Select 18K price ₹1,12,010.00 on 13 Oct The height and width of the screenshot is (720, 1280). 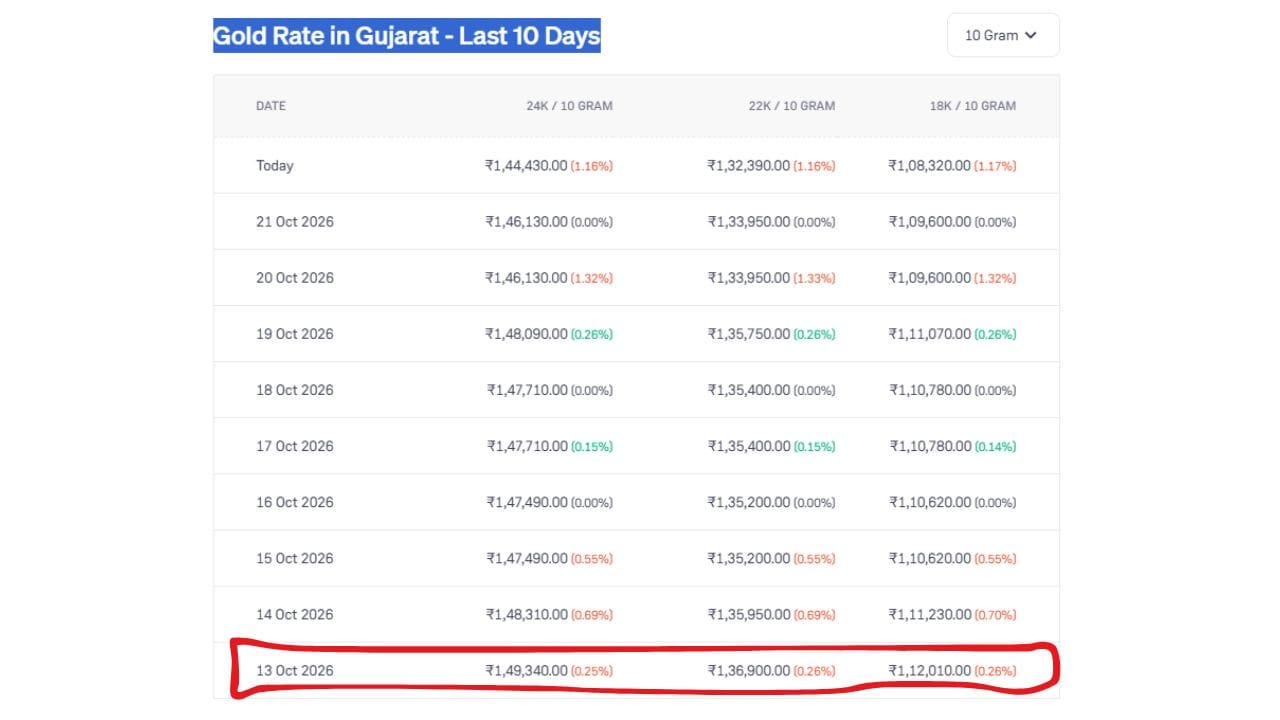click(930, 670)
